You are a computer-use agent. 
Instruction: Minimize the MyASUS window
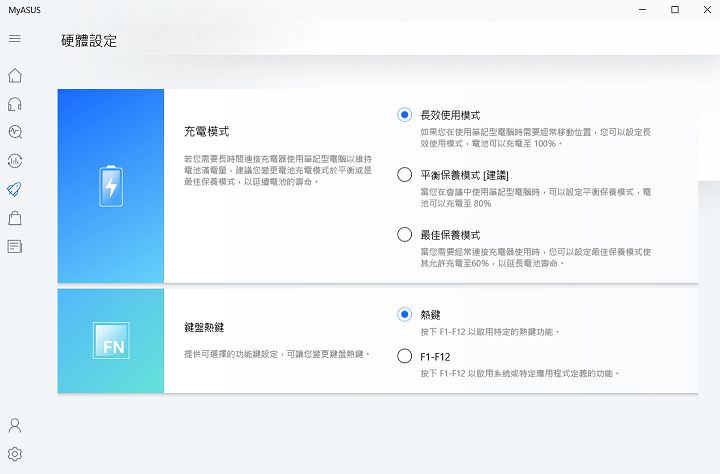pyautogui.click(x=642, y=10)
